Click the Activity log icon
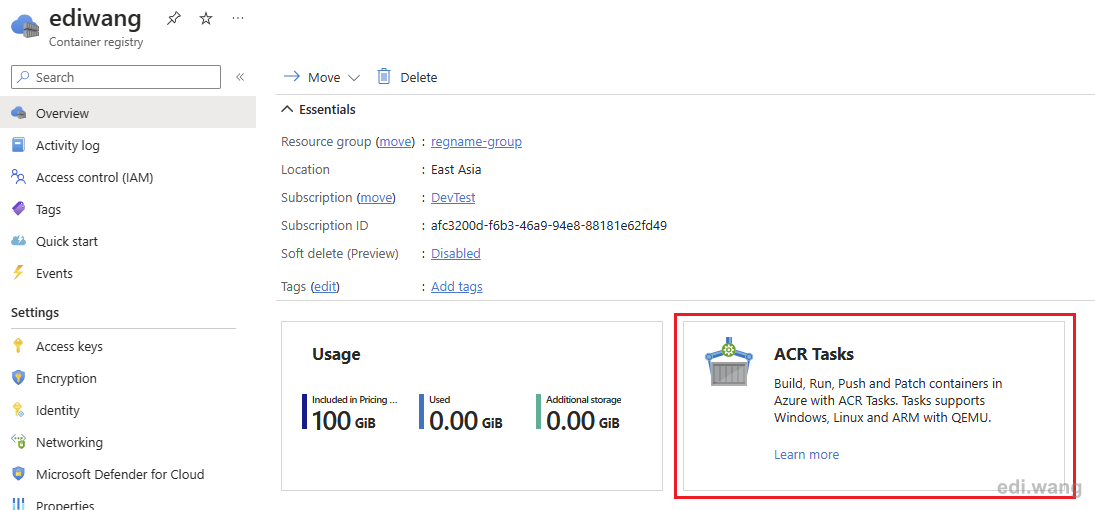This screenshot has height=510, width=1095. coord(19,145)
